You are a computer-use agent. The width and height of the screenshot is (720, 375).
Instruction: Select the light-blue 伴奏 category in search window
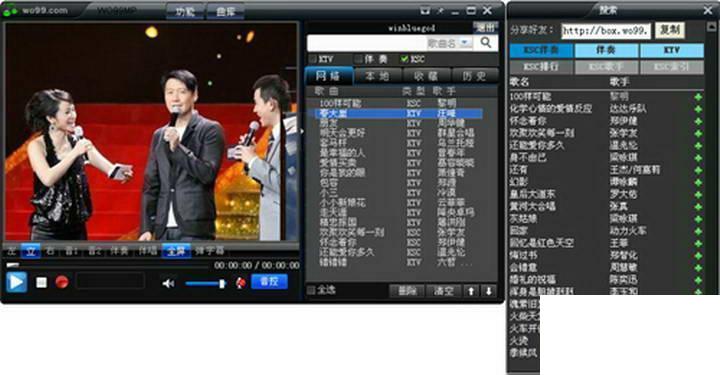[606, 50]
